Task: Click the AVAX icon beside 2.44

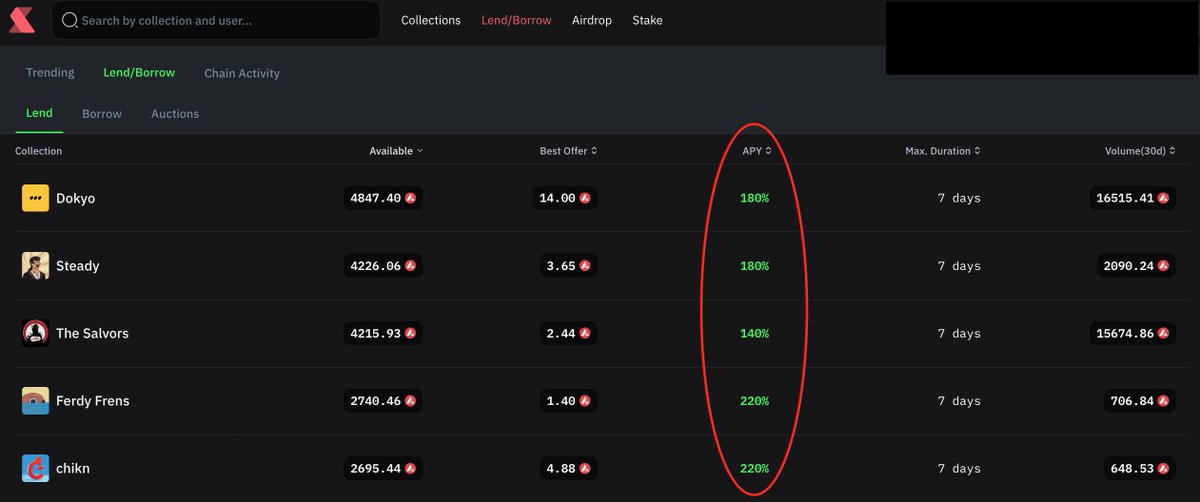Action: tap(585, 333)
